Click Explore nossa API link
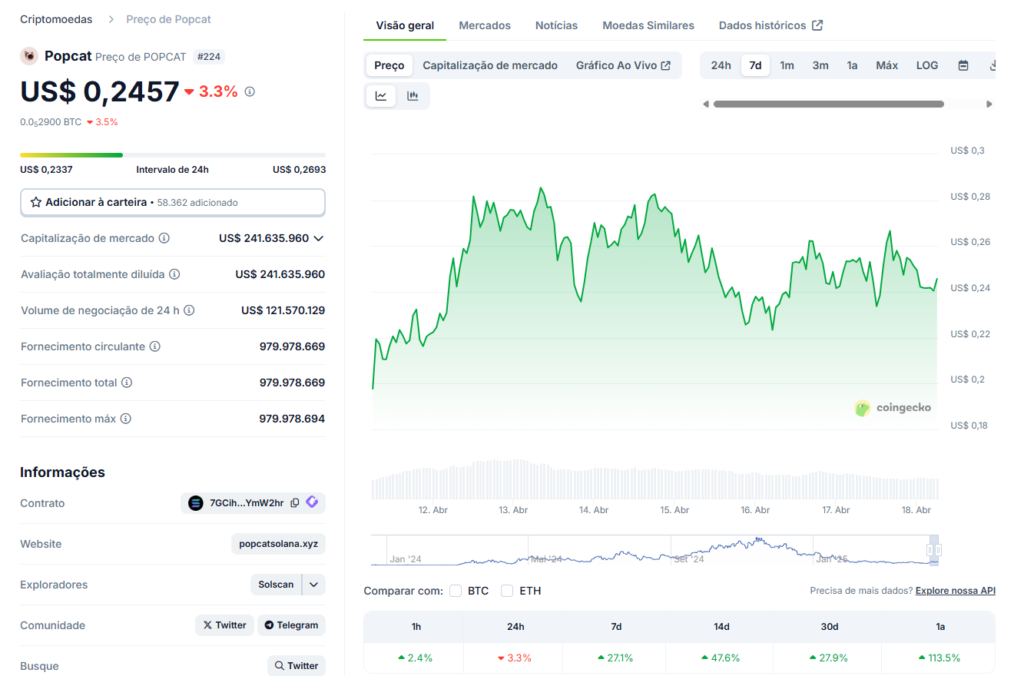1024x676 pixels. coord(955,590)
